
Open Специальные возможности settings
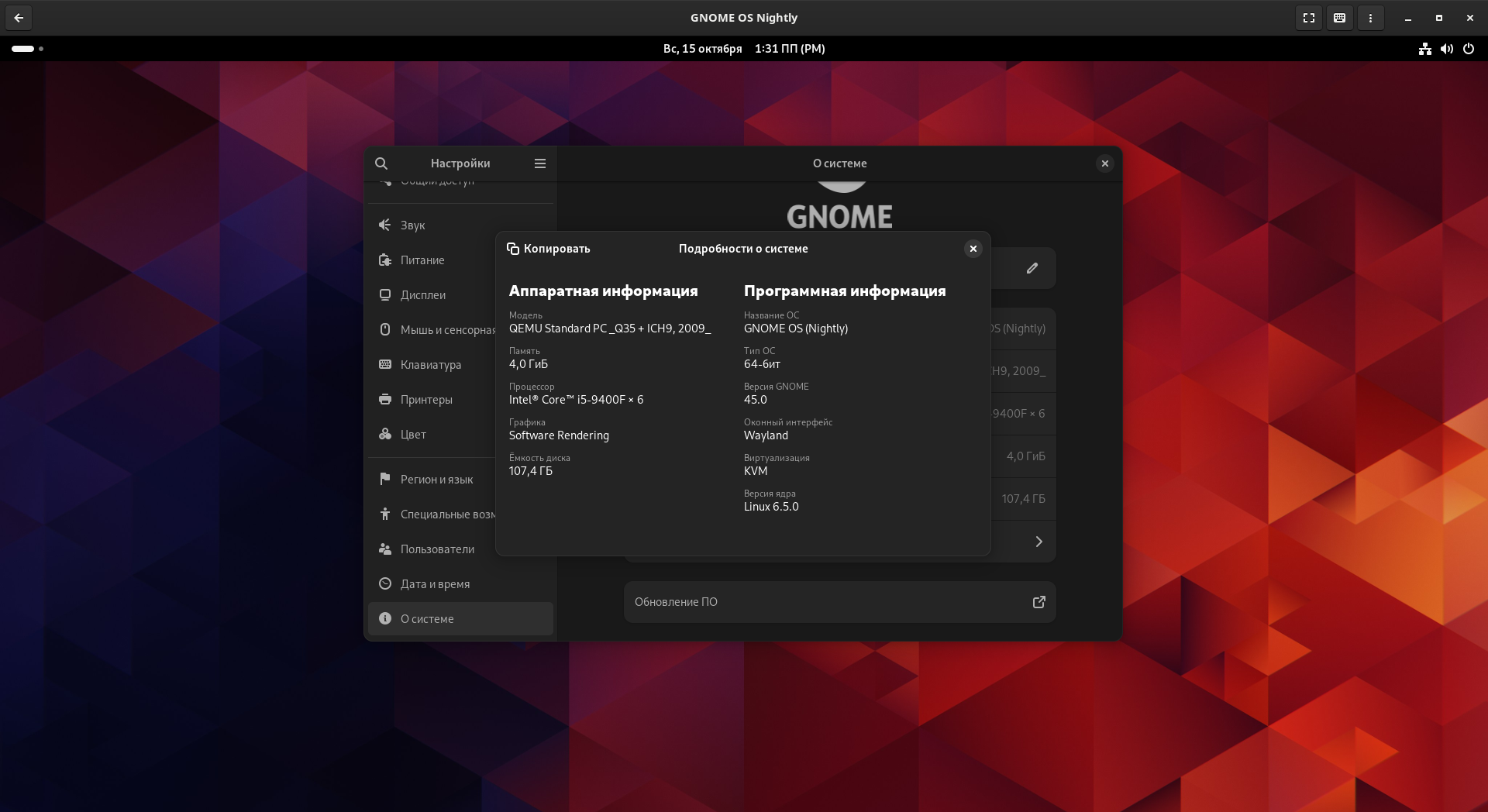tap(432, 514)
